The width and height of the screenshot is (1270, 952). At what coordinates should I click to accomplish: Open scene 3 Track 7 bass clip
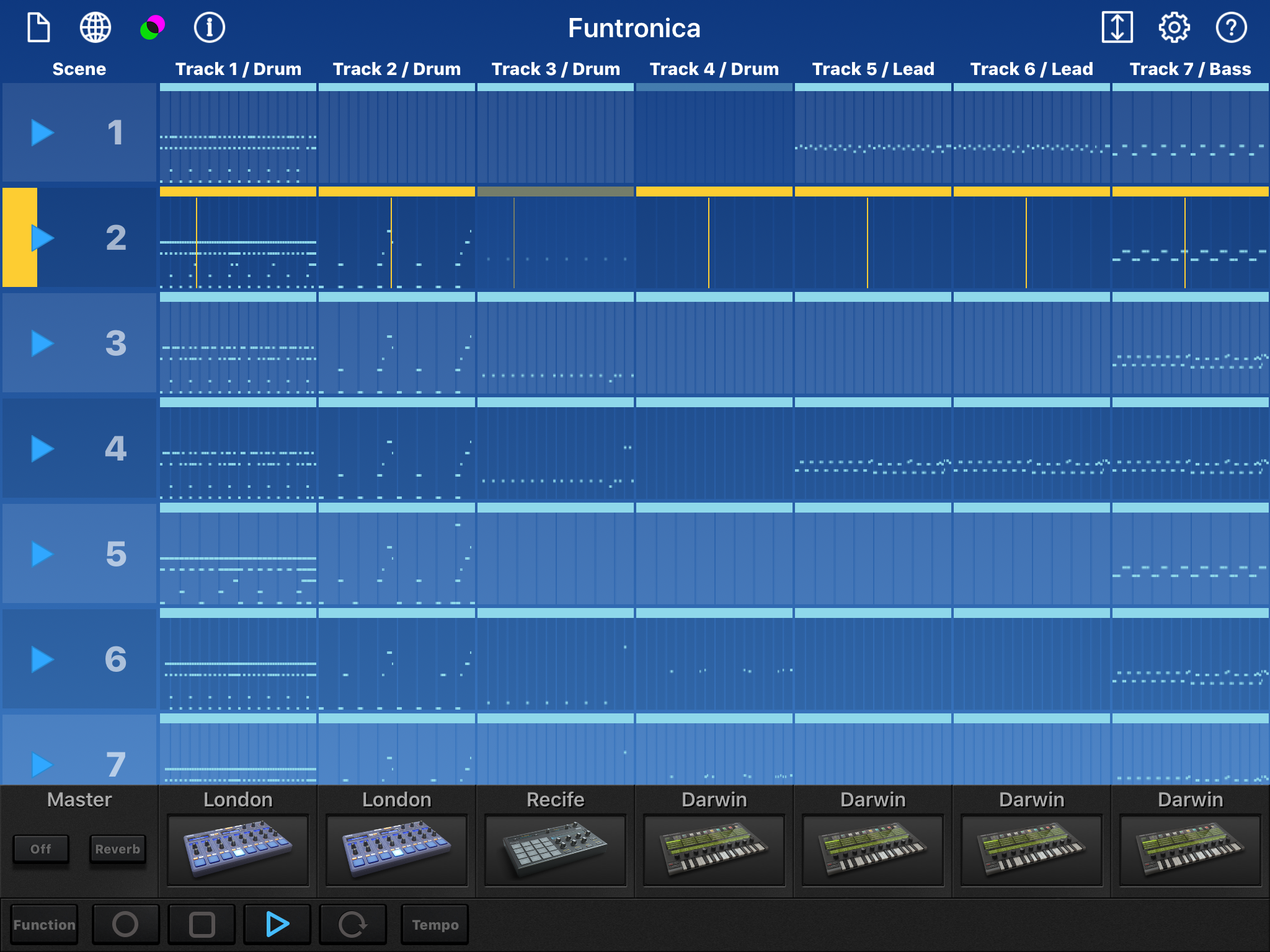click(1191, 344)
